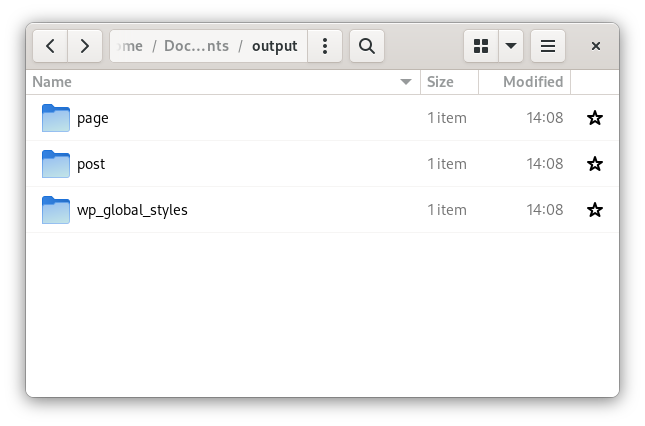Click the output breadcrumb in path bar
The height and width of the screenshot is (426, 645).
tap(274, 46)
